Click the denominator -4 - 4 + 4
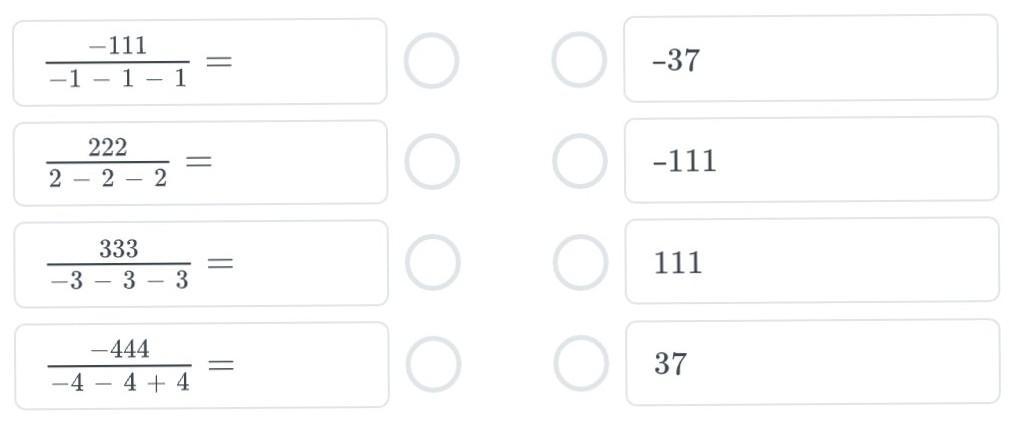Viewport: 1009px width, 433px height. 120,382
